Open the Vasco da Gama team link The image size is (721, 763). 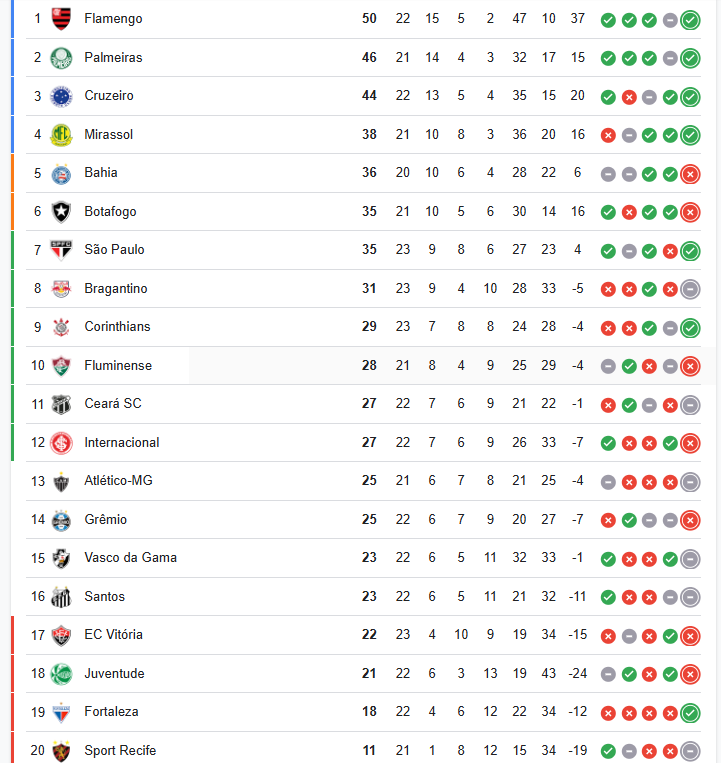point(130,558)
